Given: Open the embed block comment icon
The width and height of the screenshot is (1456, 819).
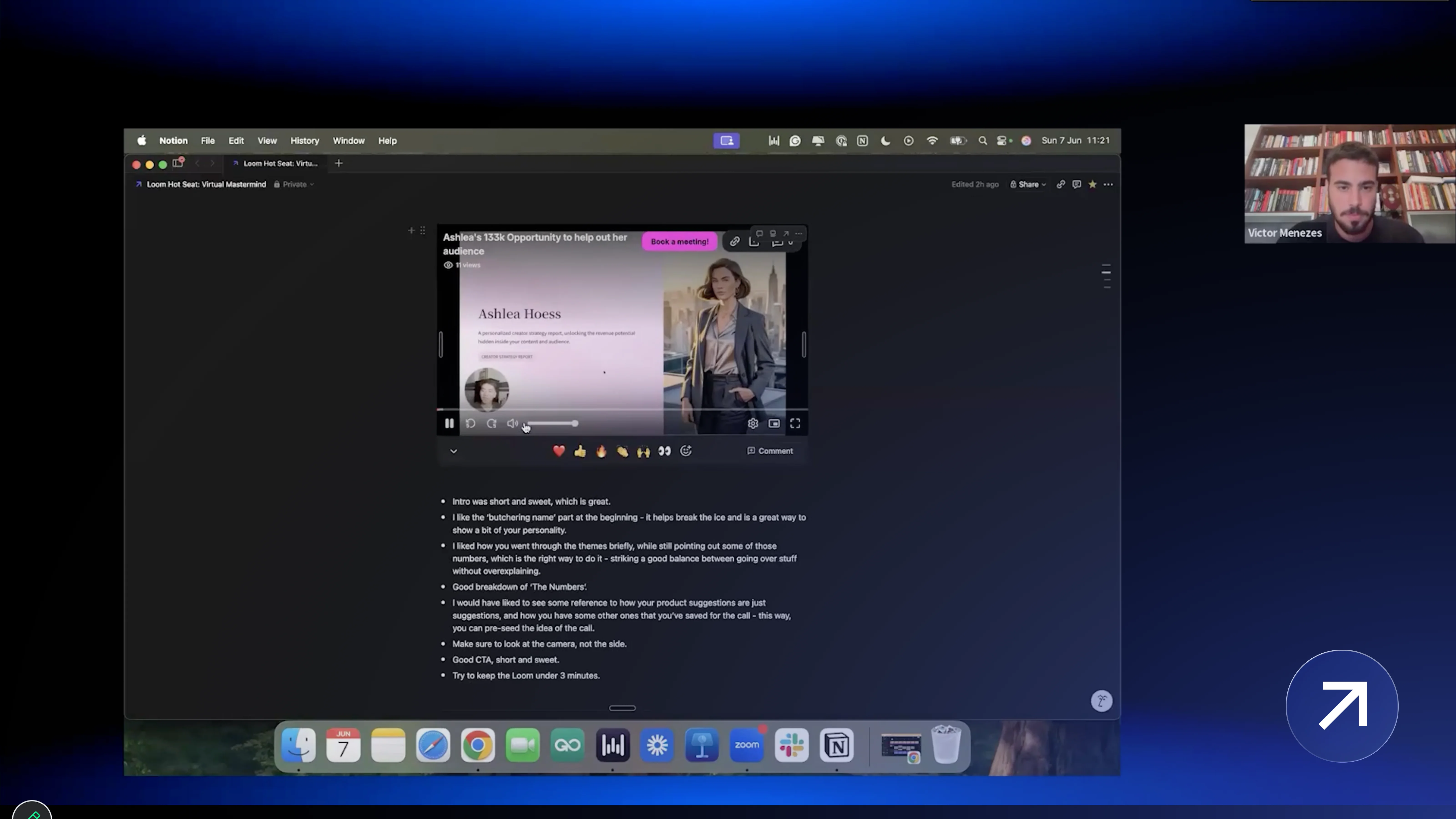Looking at the screenshot, I should tap(760, 233).
